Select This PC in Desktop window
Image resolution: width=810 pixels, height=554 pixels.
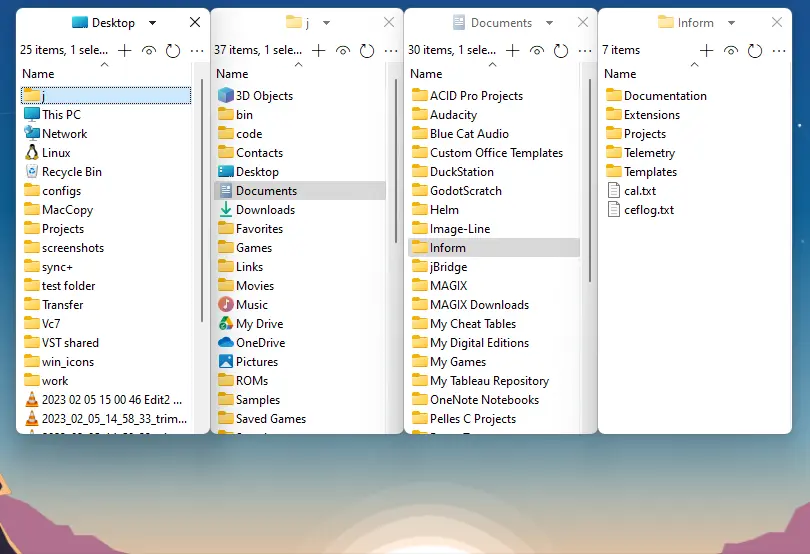pos(52,115)
